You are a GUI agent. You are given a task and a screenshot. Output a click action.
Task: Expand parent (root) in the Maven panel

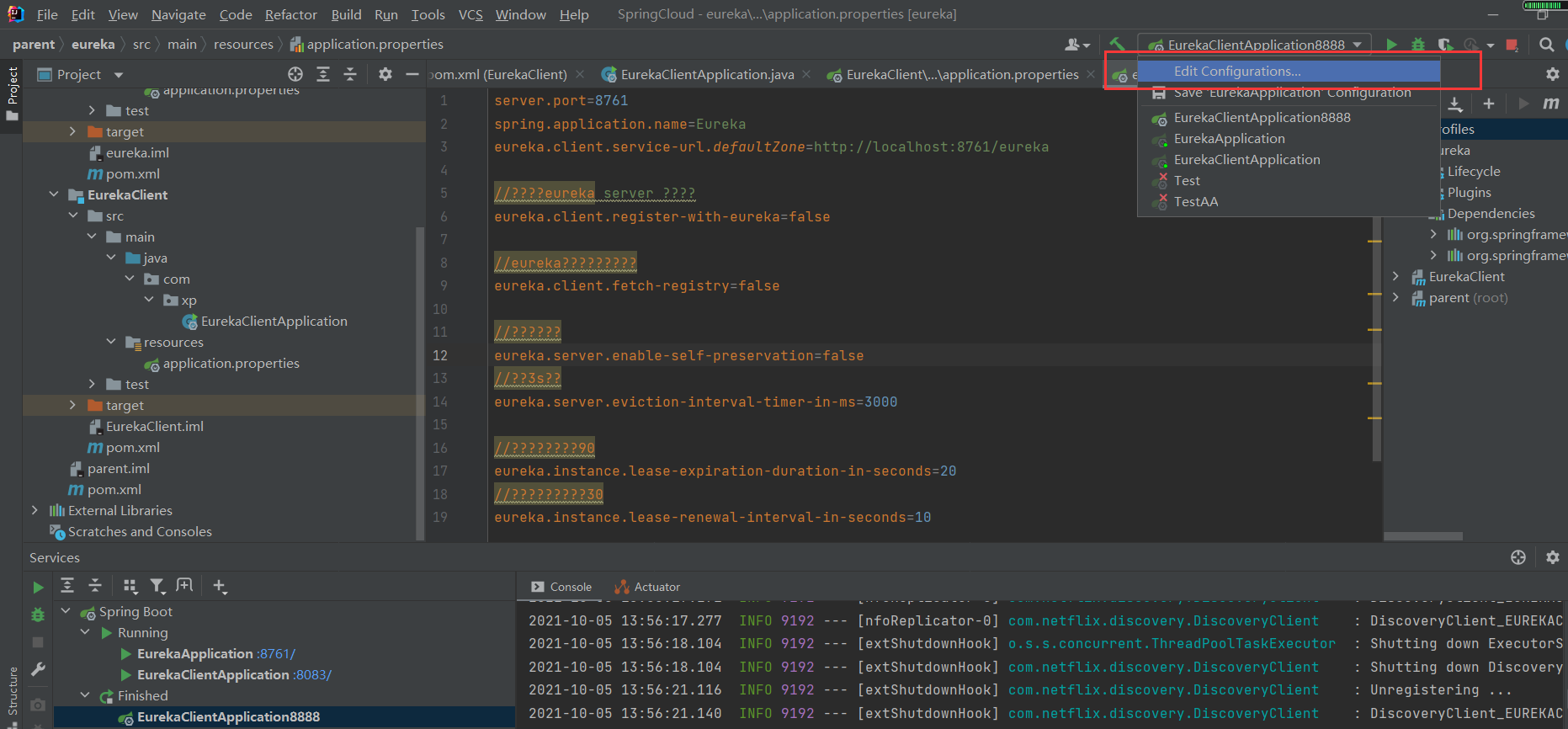pos(1395,297)
